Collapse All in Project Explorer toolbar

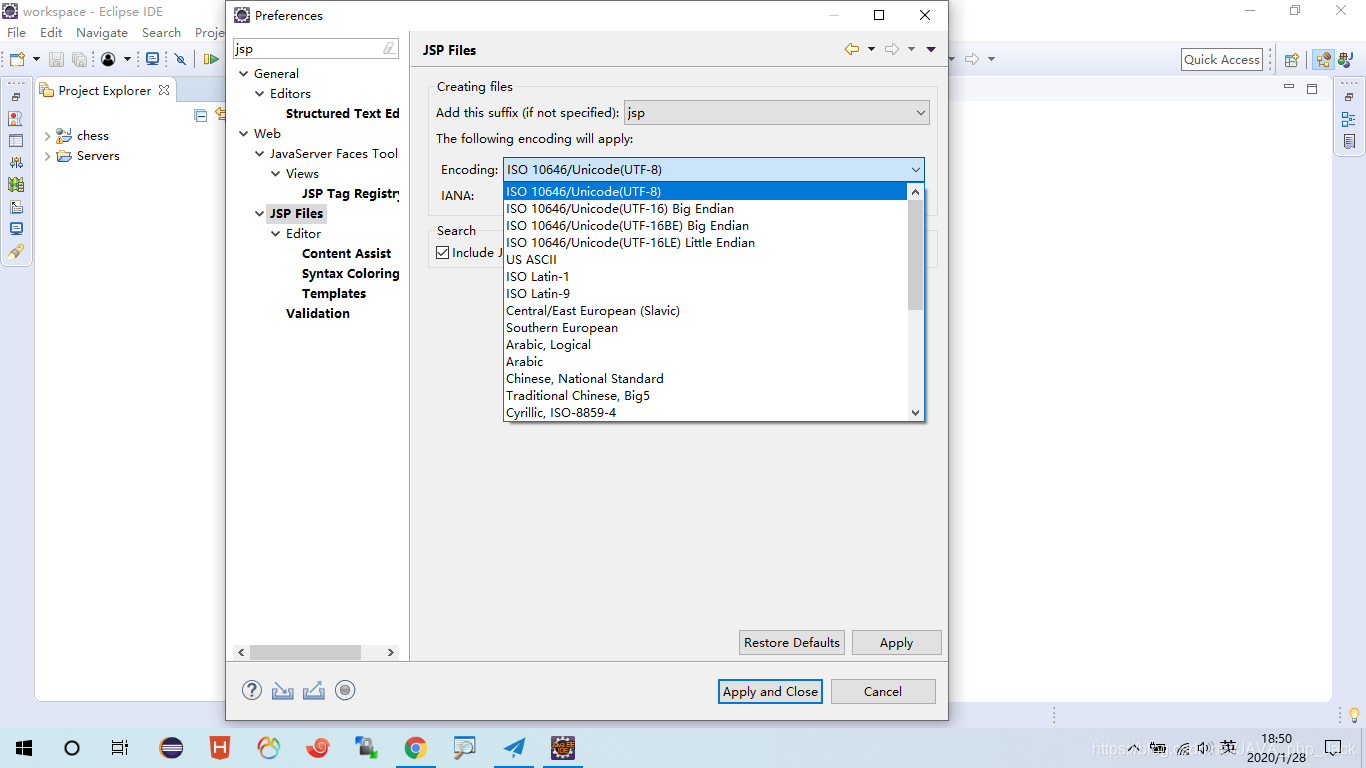click(200, 115)
